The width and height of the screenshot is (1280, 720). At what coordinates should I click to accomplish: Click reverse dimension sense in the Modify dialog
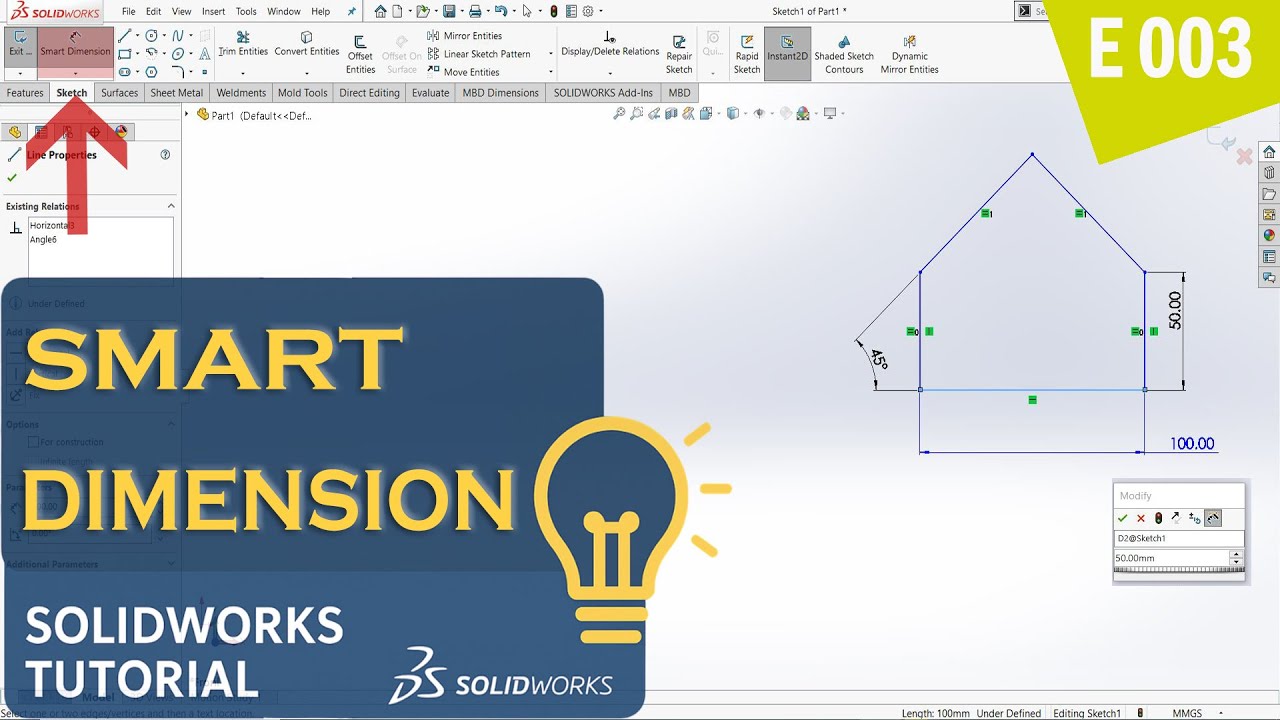[1176, 518]
